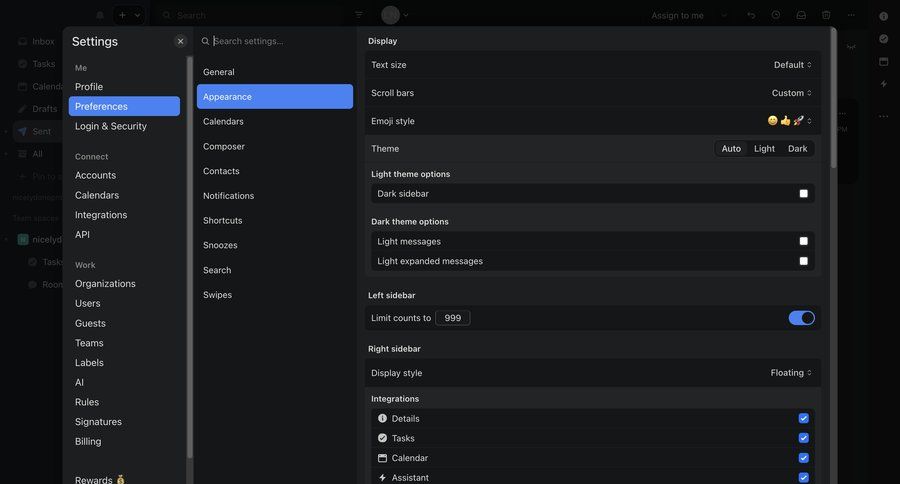900x484 pixels.
Task: Enable the Dark sidebar checkbox
Action: [x=804, y=193]
